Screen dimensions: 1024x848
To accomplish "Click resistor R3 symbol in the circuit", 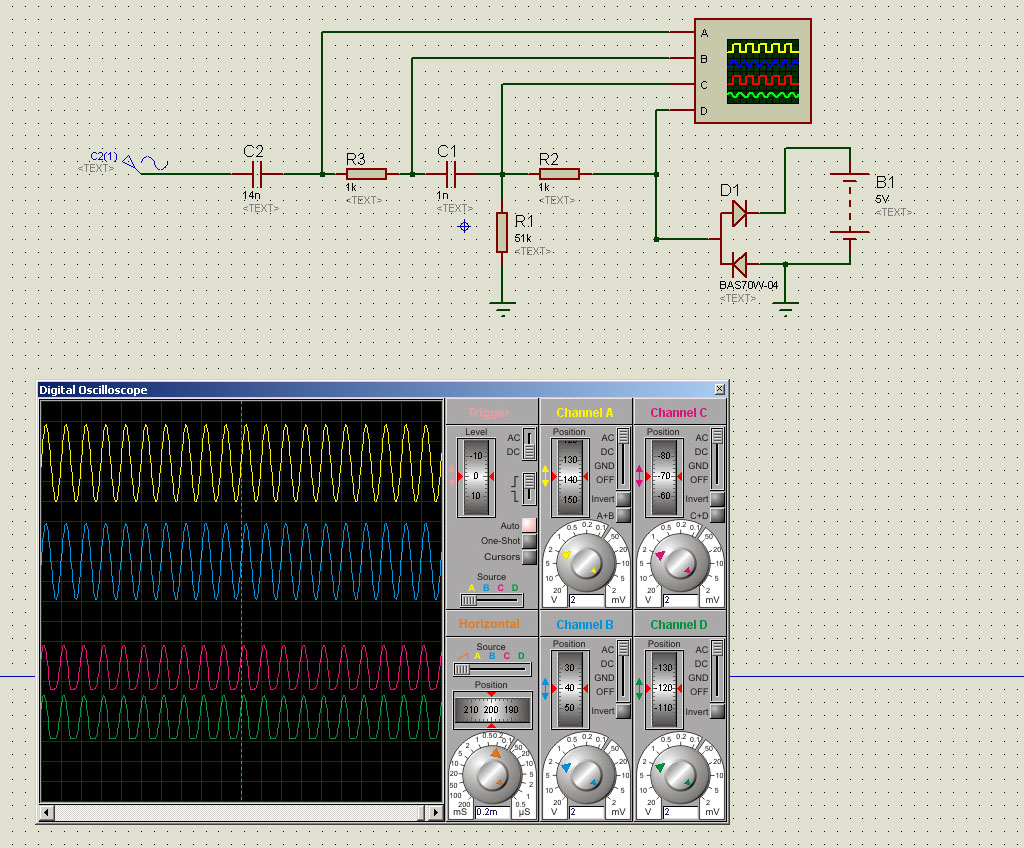I will (x=366, y=174).
